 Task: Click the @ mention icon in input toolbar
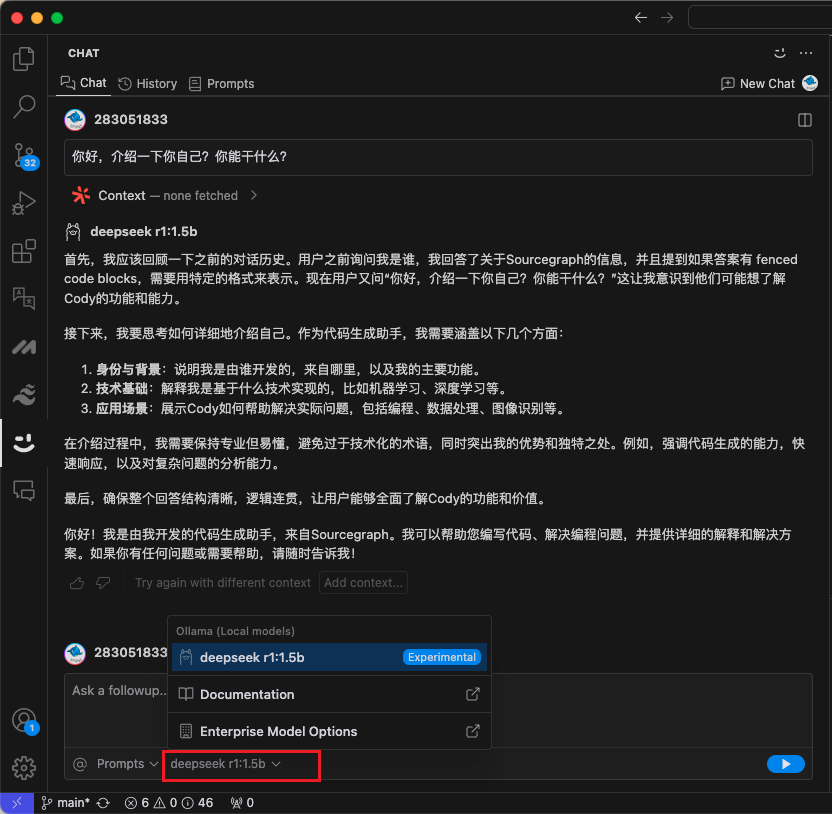point(80,764)
